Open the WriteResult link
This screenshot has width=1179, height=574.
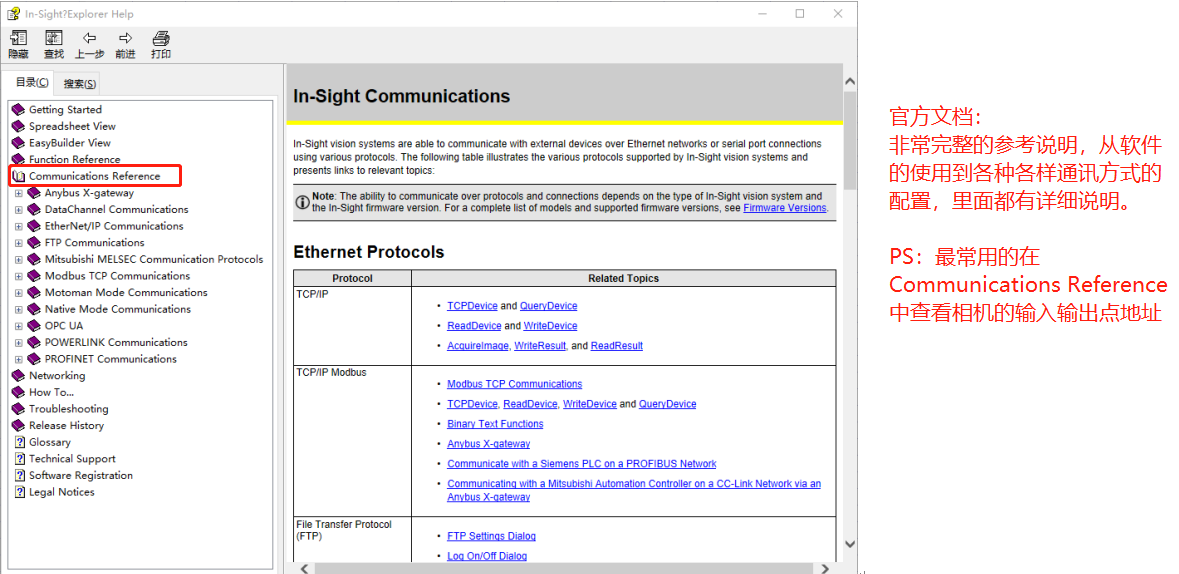[541, 345]
